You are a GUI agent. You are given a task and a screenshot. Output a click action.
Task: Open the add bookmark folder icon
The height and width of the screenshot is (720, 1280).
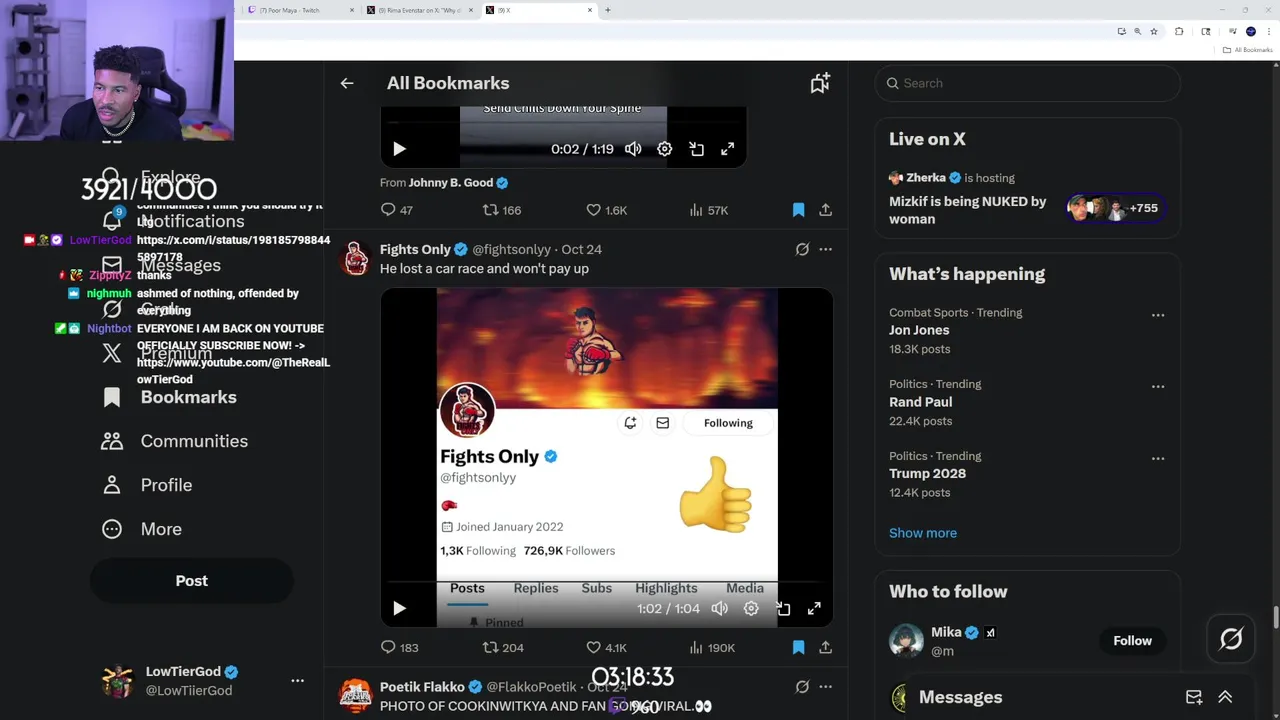pyautogui.click(x=820, y=83)
